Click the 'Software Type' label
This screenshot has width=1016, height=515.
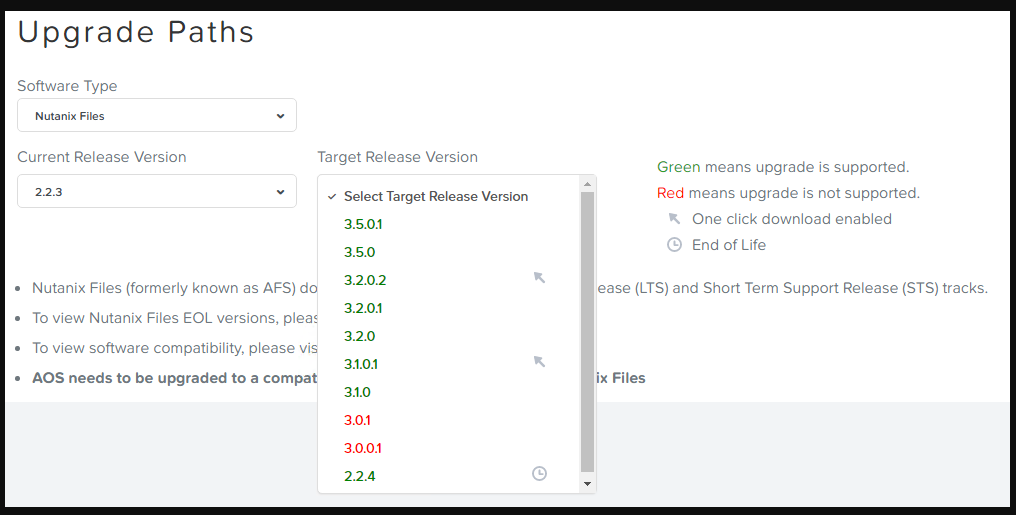(67, 86)
